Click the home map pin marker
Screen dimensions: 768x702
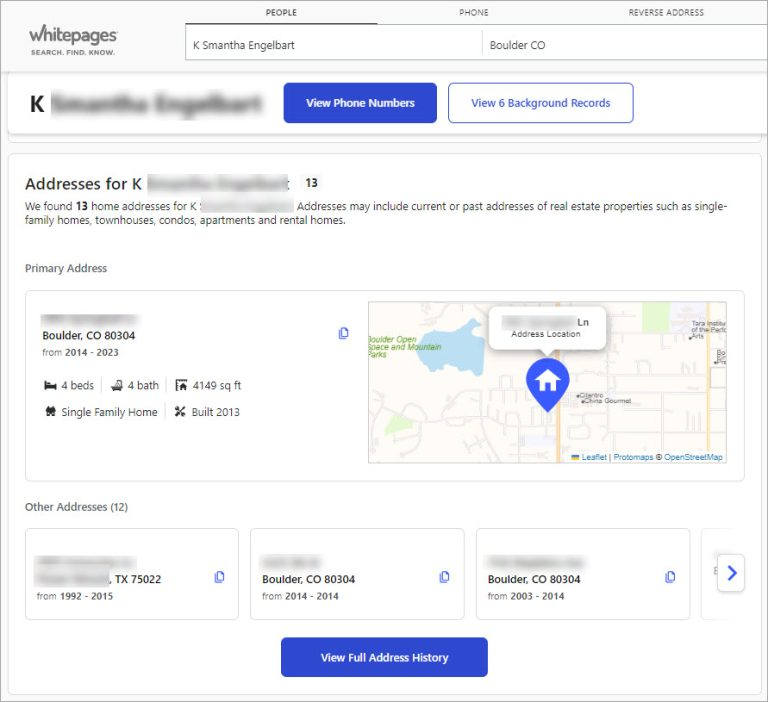click(548, 385)
